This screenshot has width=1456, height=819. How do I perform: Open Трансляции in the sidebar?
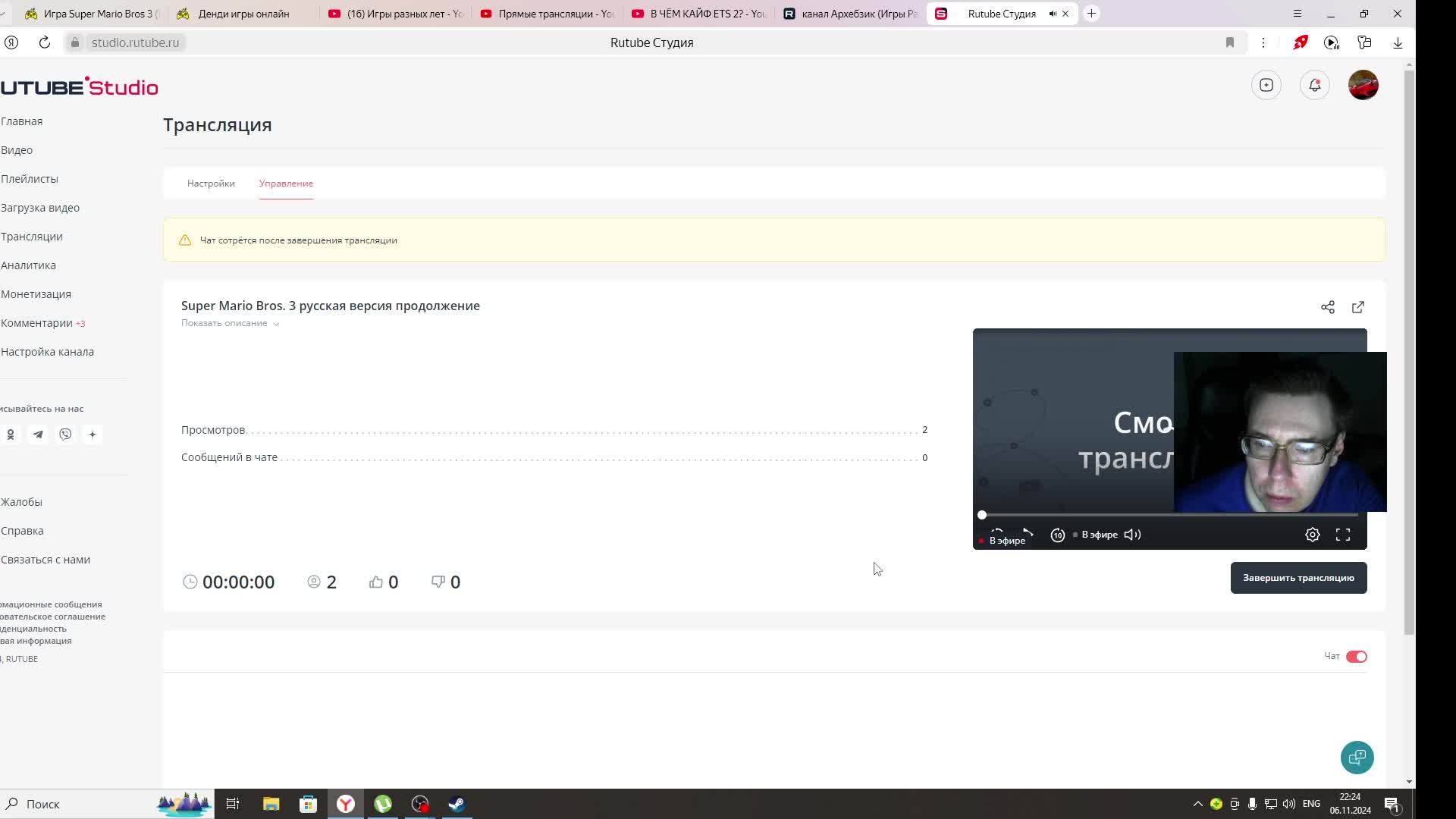click(x=31, y=237)
